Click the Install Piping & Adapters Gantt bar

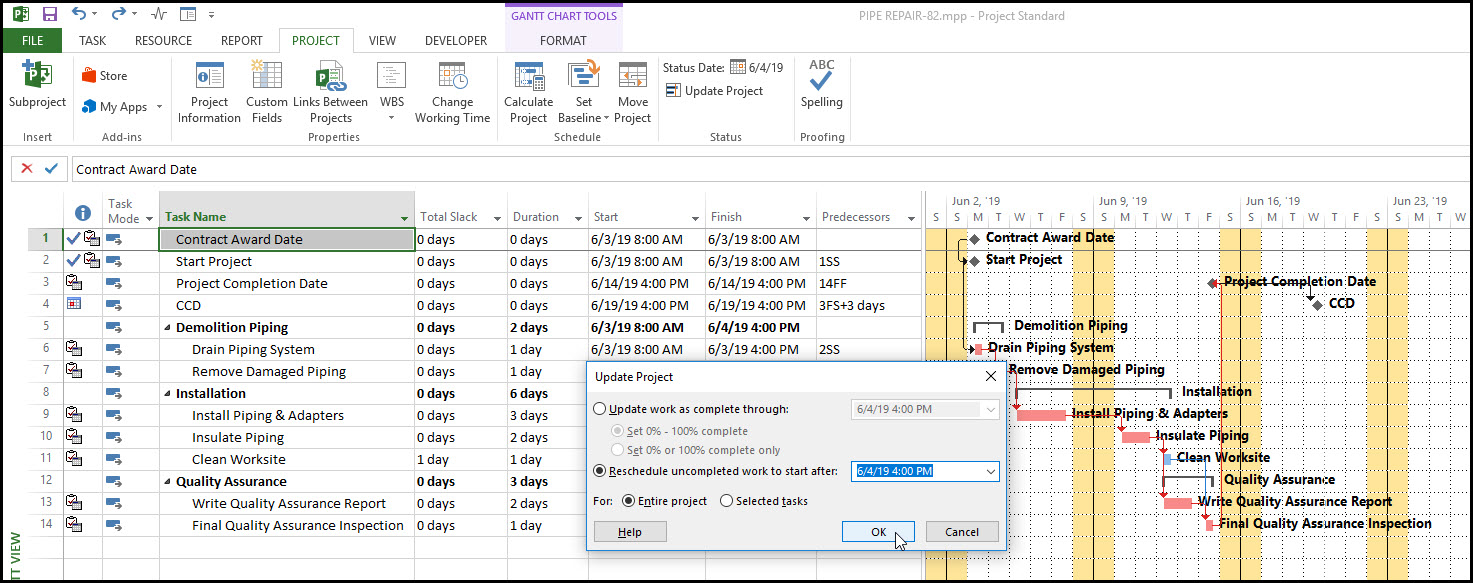tap(1041, 415)
